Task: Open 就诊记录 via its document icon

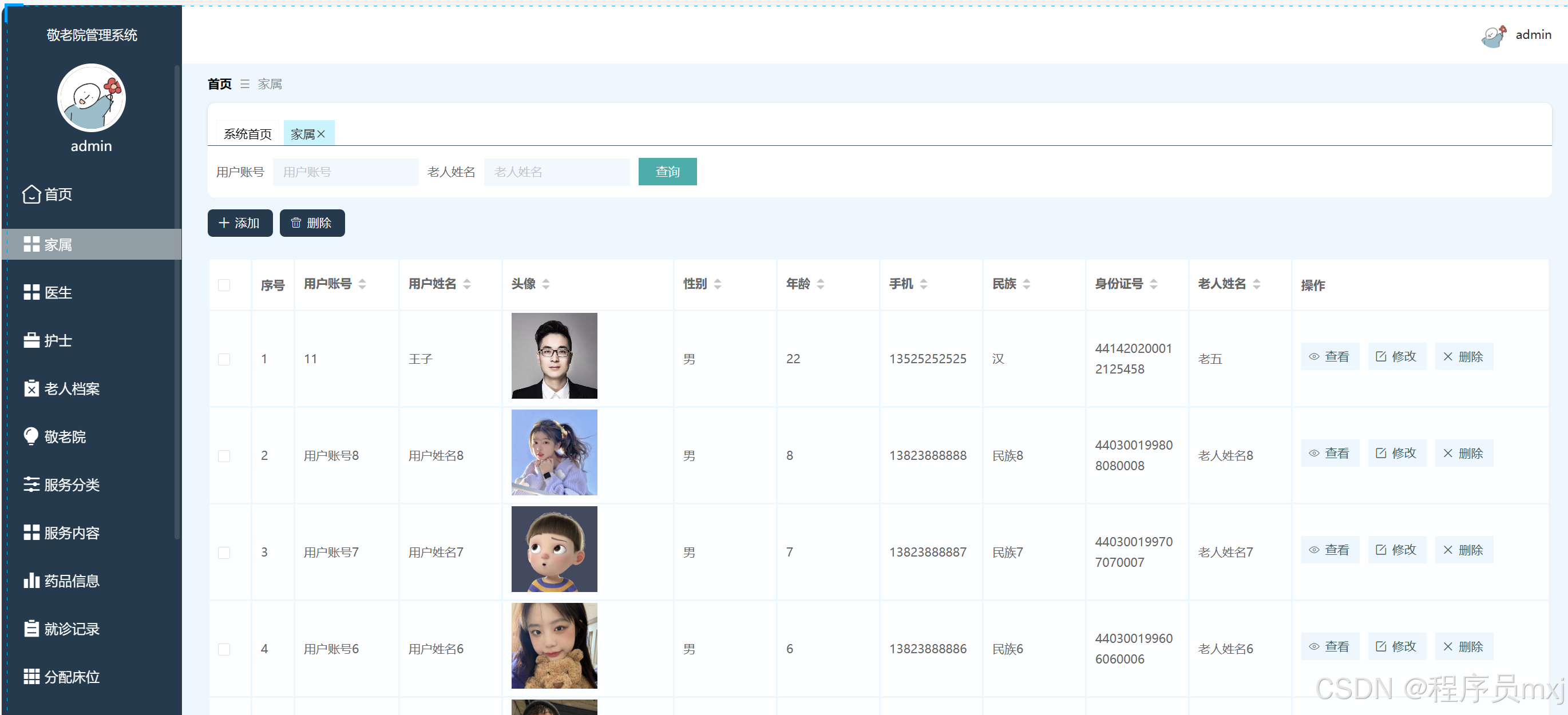Action: click(x=31, y=629)
